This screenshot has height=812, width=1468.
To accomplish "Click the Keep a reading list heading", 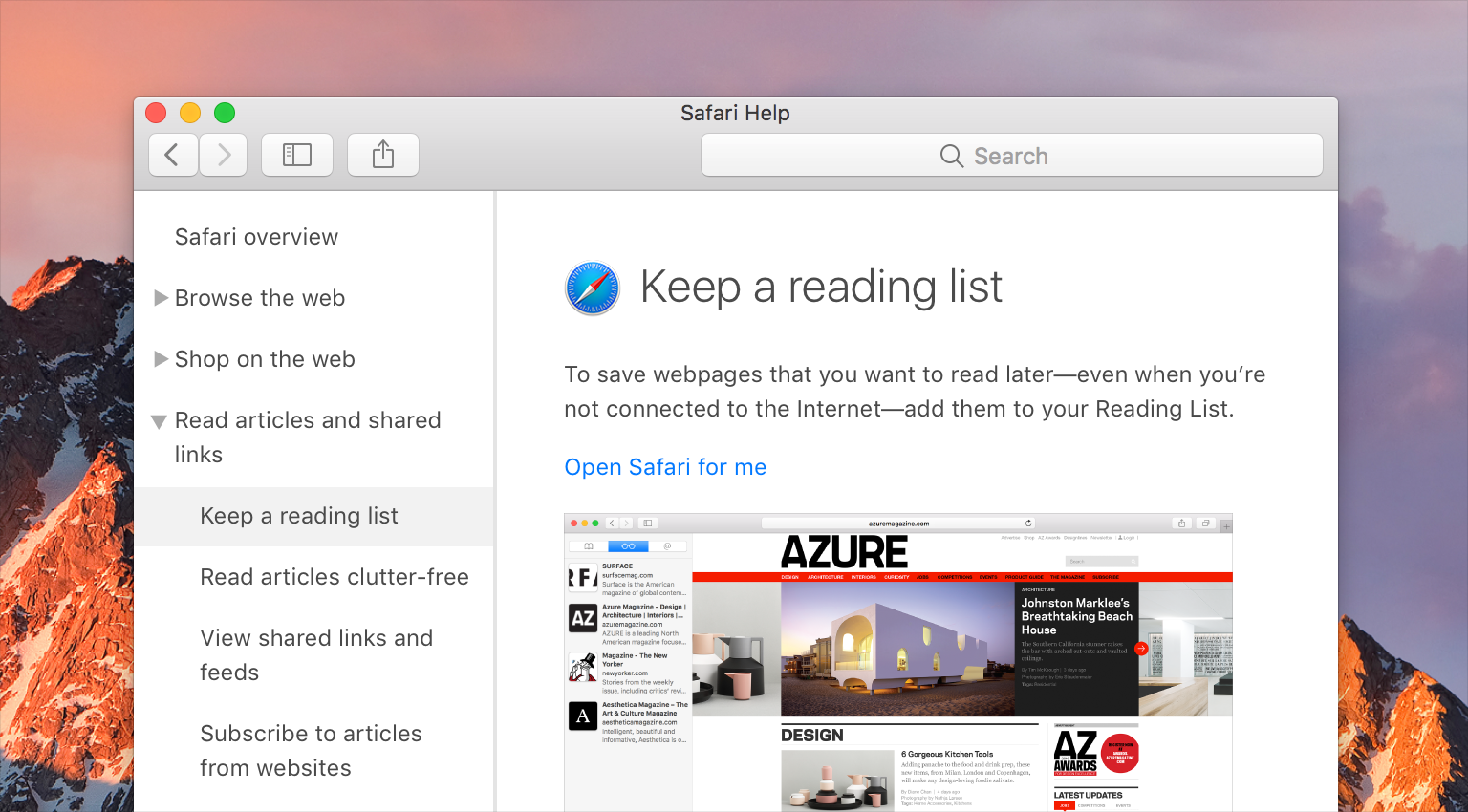I will point(821,287).
